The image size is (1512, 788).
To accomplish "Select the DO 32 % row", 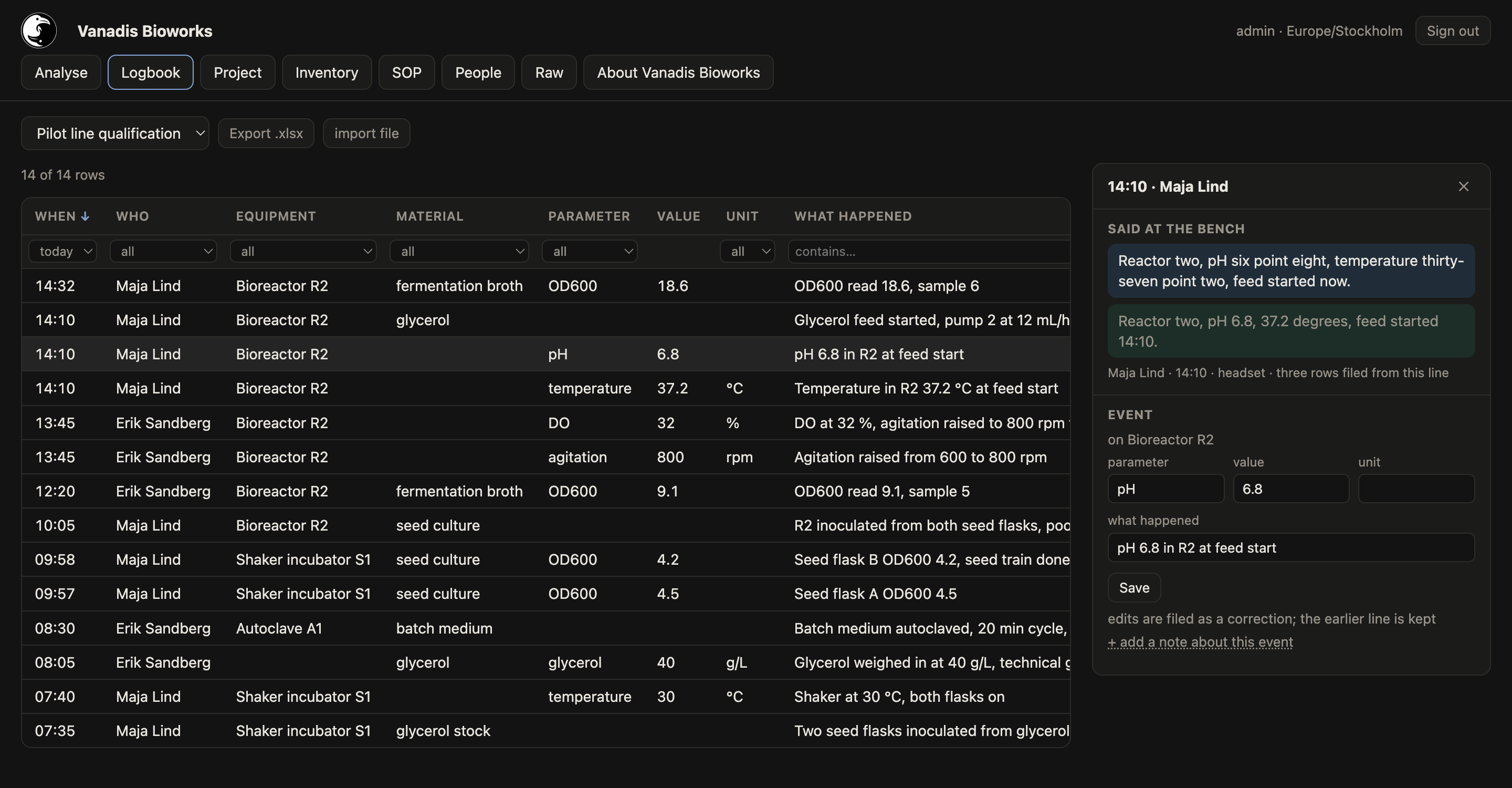I will [546, 422].
